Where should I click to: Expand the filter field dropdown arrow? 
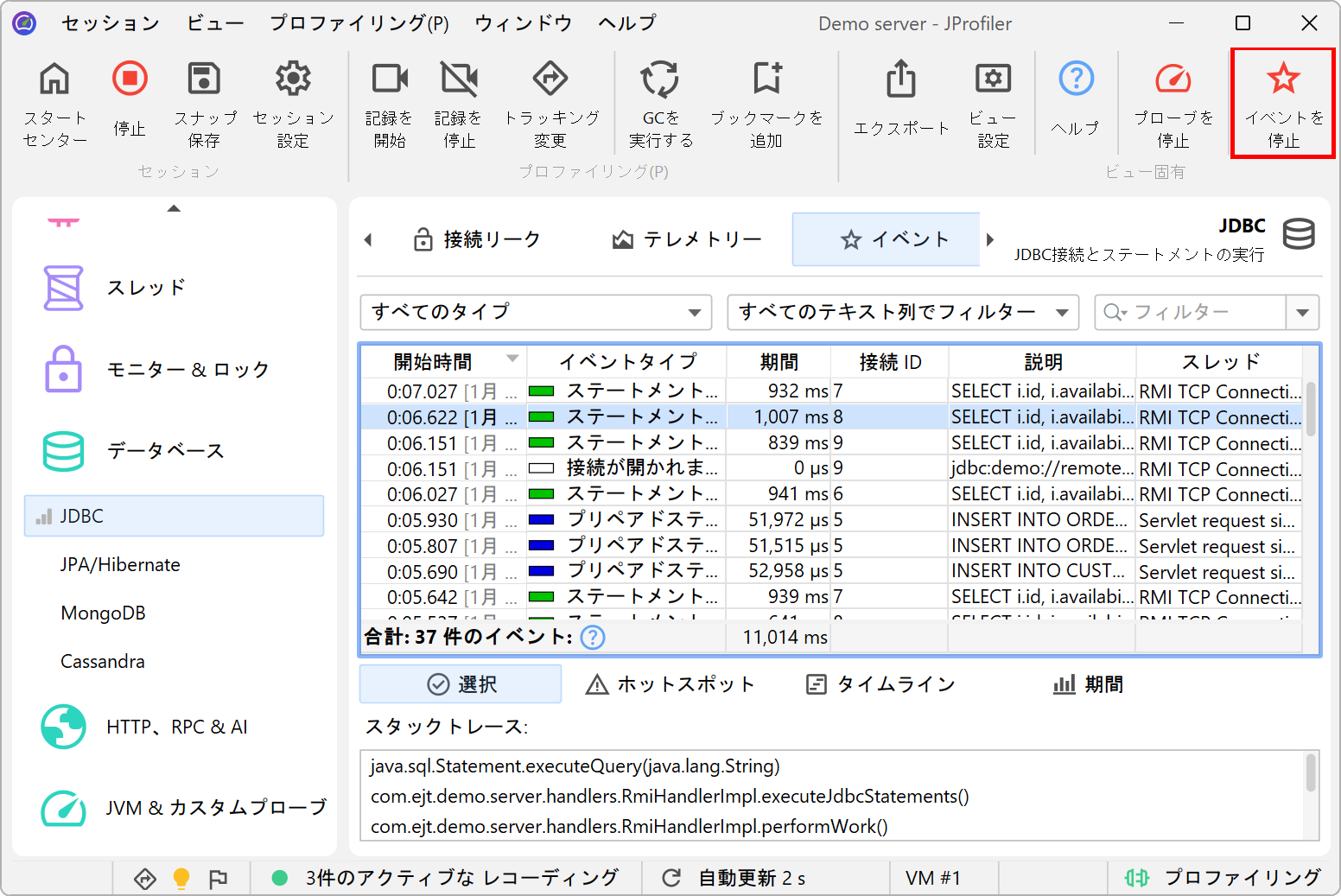click(1302, 312)
